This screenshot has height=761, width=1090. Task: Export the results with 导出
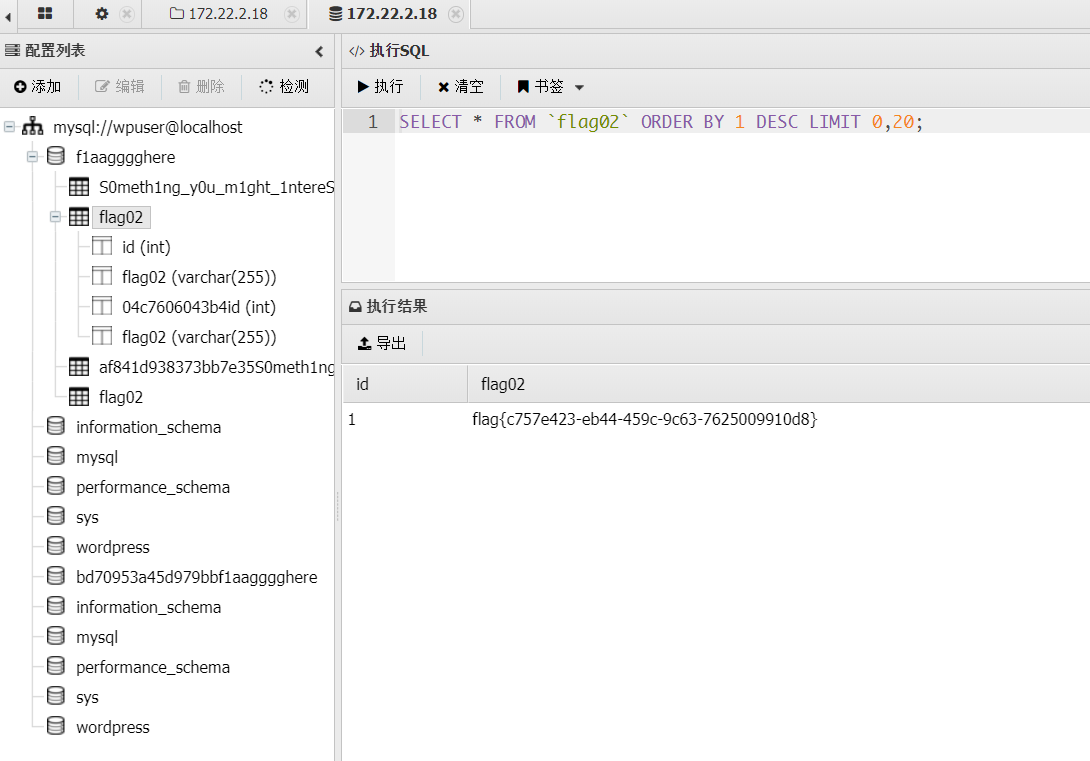click(x=382, y=343)
